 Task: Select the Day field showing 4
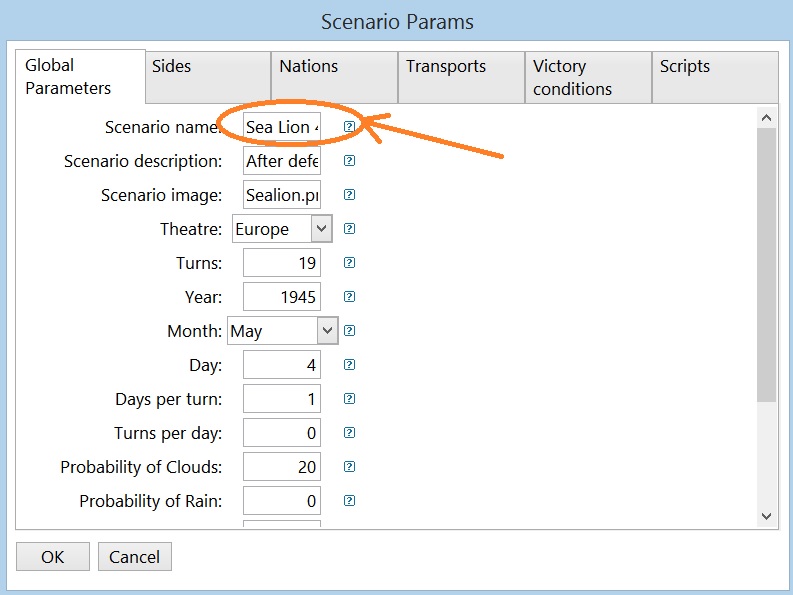[x=282, y=365]
